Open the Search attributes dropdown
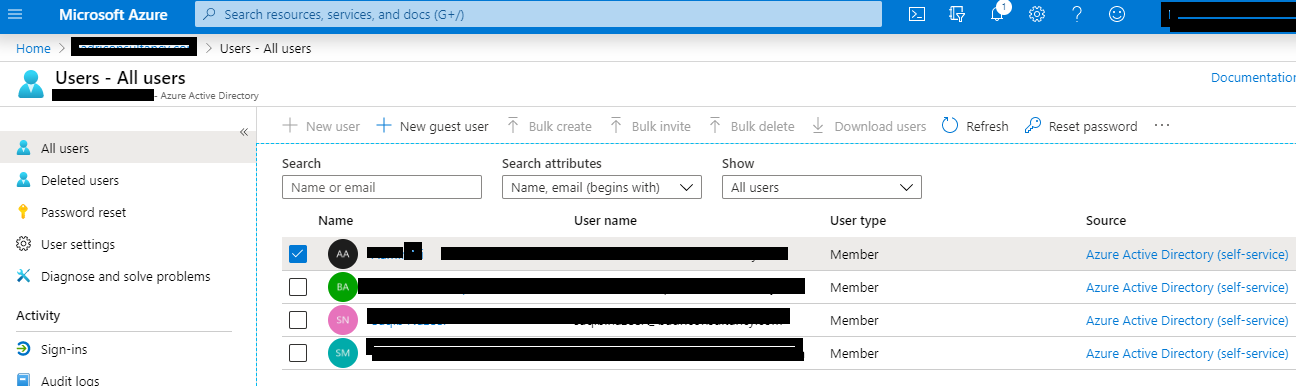This screenshot has height=386, width=1296. click(x=602, y=187)
